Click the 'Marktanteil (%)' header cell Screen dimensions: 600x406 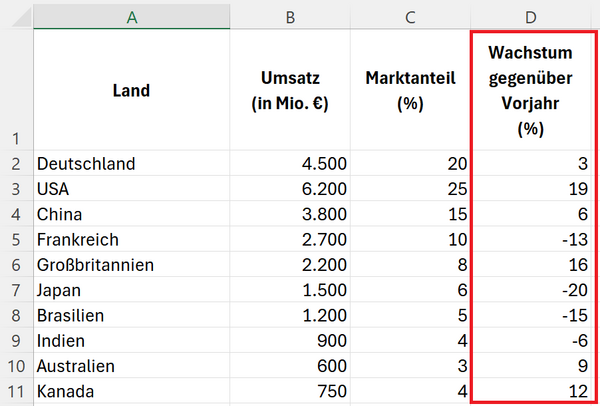(410, 91)
